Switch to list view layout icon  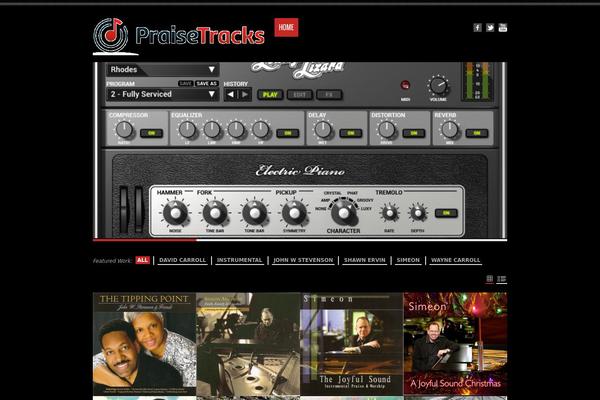(501, 279)
